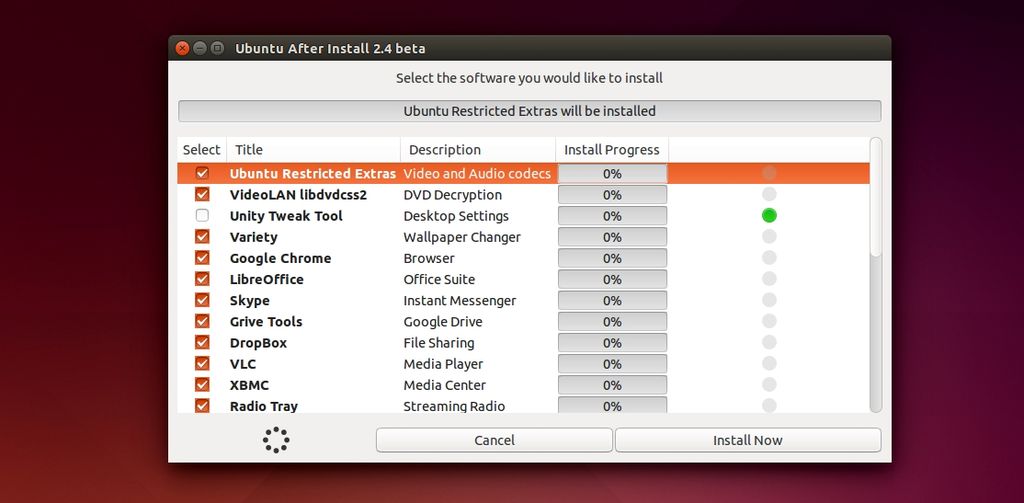Click the 'Streaming Radio' description
Viewport: 1024px width, 503px height.
(x=454, y=406)
